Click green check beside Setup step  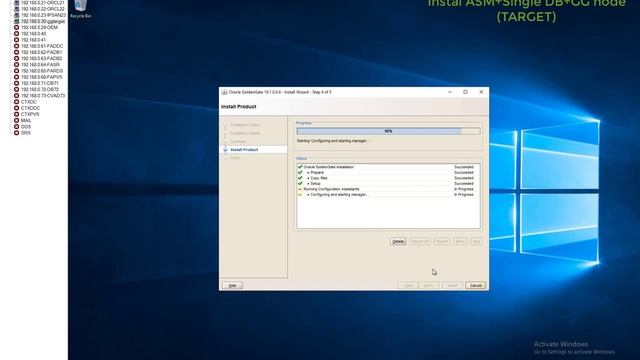click(300, 184)
